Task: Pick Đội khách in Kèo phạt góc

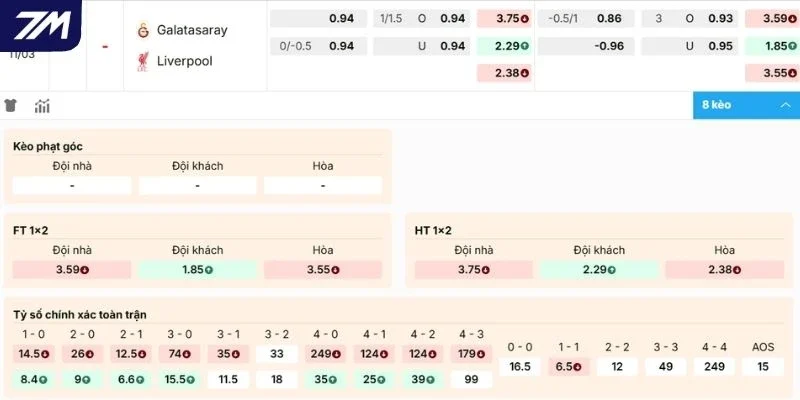Action: [197, 186]
